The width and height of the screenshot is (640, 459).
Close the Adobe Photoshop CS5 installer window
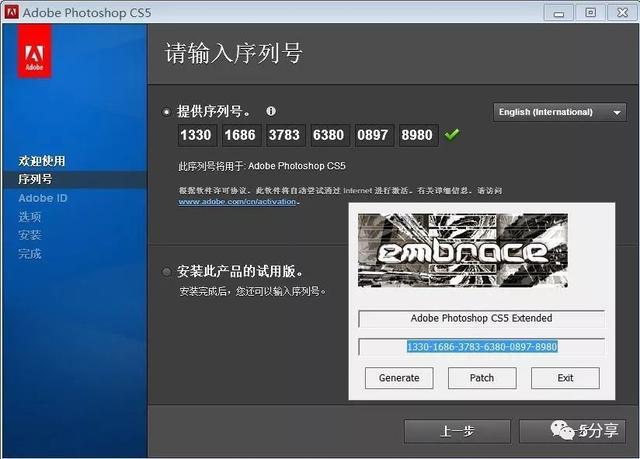tap(622, 13)
